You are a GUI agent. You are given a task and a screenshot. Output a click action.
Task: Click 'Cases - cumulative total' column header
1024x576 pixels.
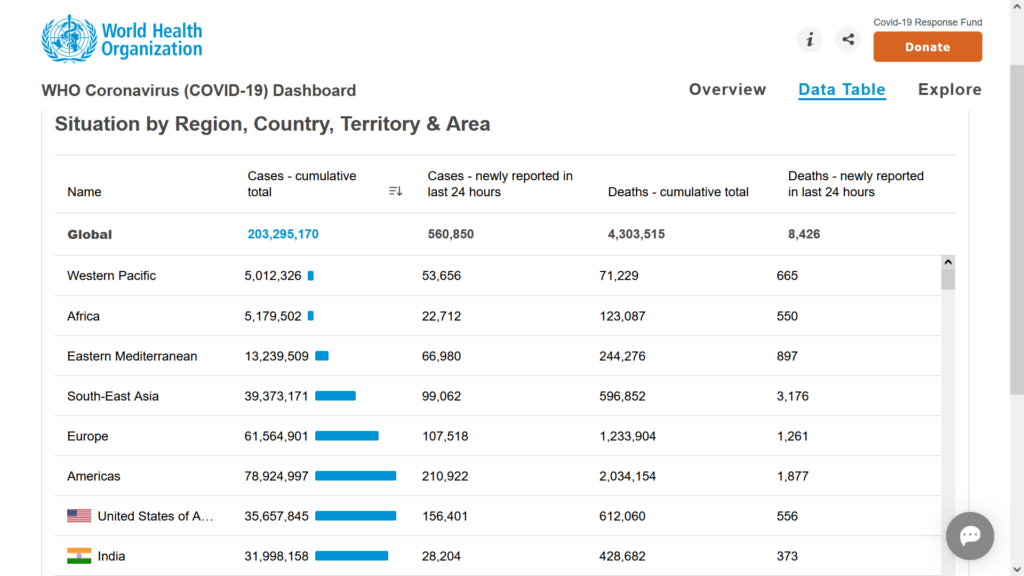tap(302, 184)
